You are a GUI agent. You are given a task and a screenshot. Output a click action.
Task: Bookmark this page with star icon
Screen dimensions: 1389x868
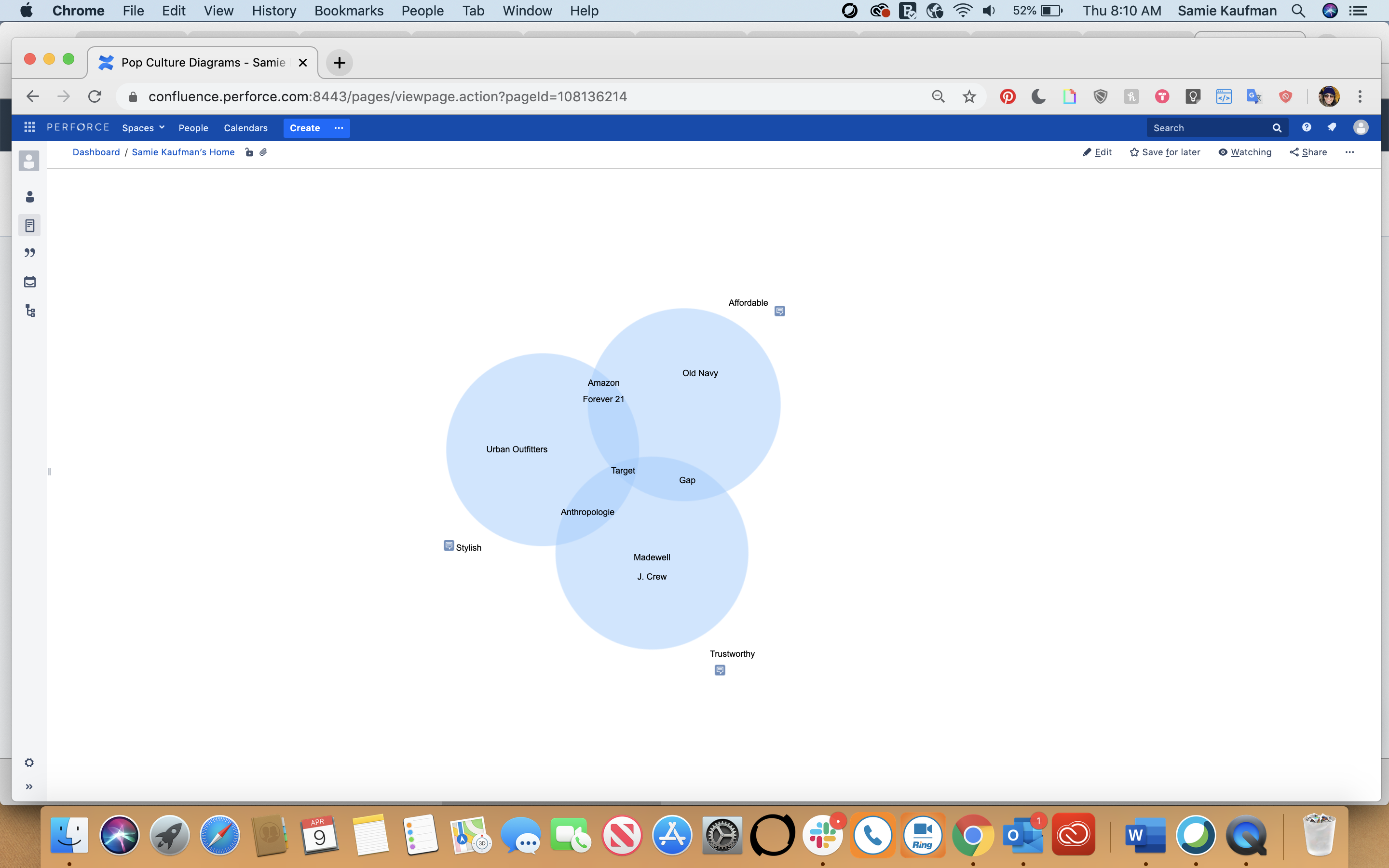coord(969,96)
